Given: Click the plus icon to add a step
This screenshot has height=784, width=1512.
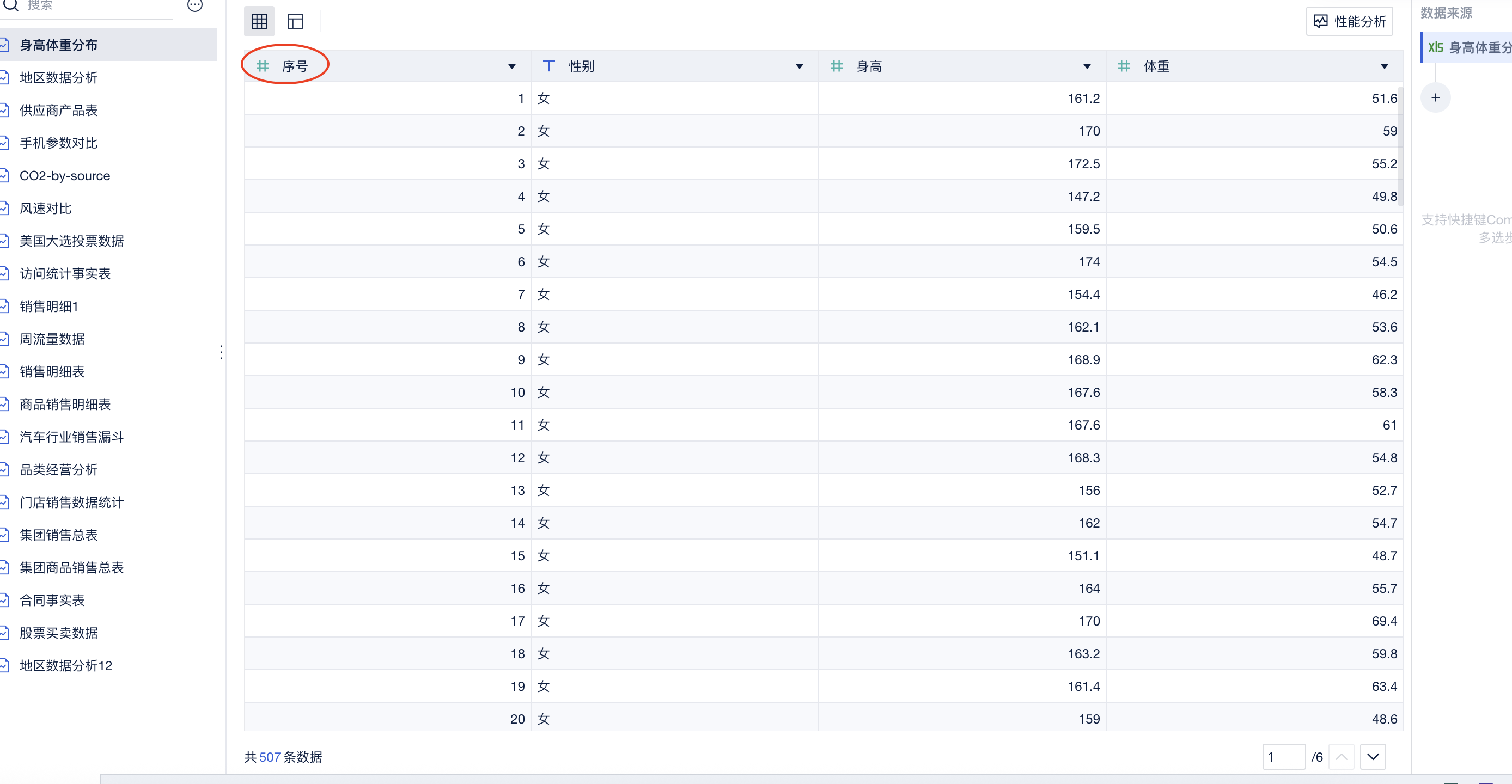Looking at the screenshot, I should click(x=1435, y=98).
